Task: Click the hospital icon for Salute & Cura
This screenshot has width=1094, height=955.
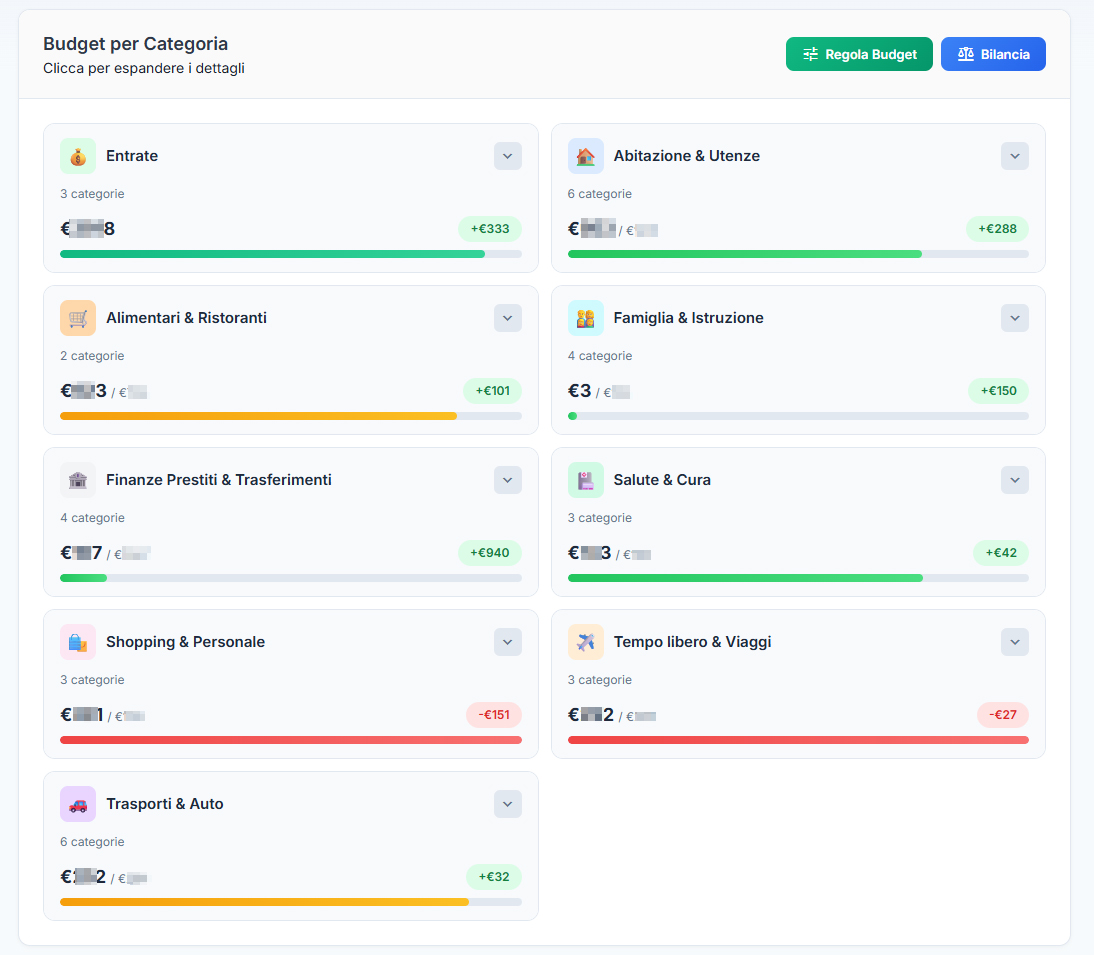Action: click(585, 480)
